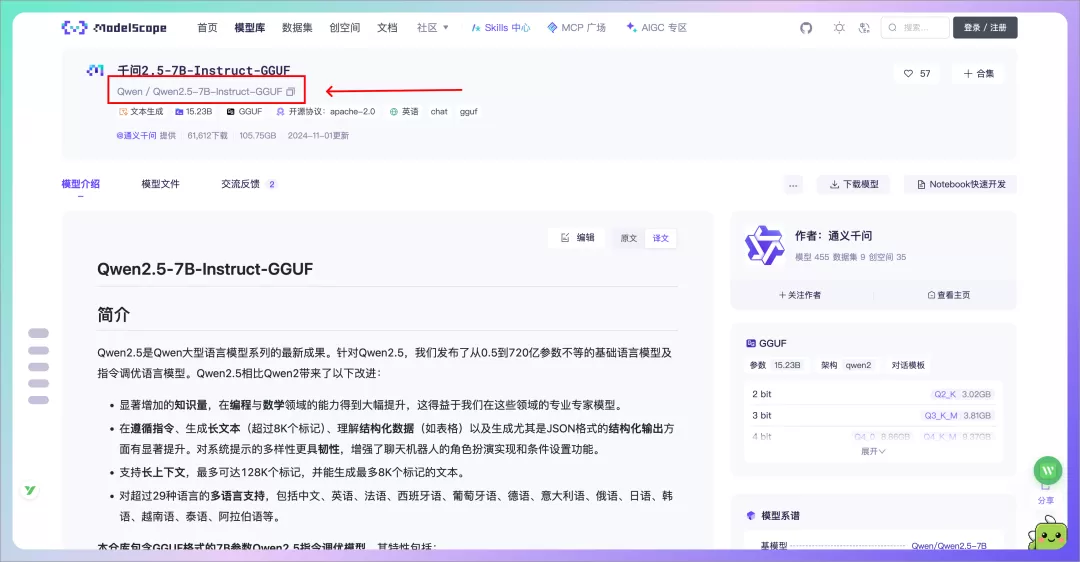Open Skills 中心 link
Image resolution: width=1080 pixels, height=562 pixels.
click(x=501, y=28)
